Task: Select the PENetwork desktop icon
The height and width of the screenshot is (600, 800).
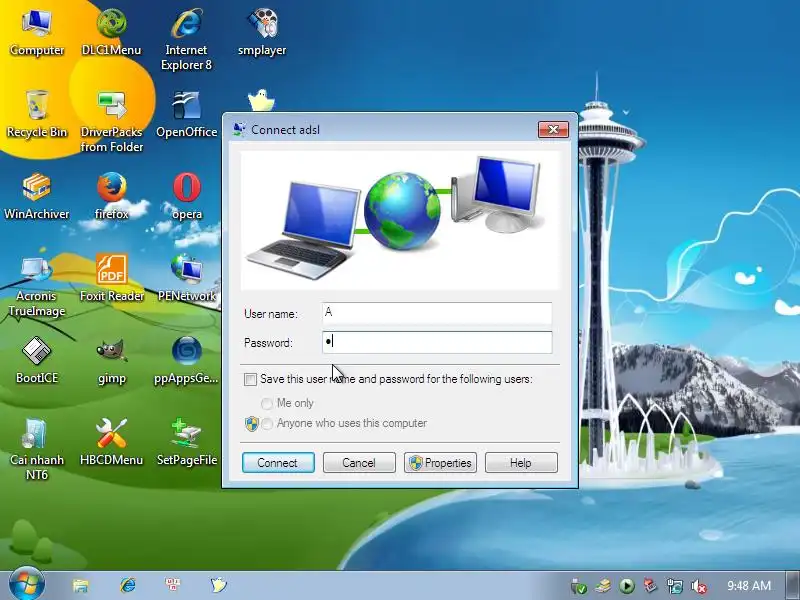Action: click(187, 278)
